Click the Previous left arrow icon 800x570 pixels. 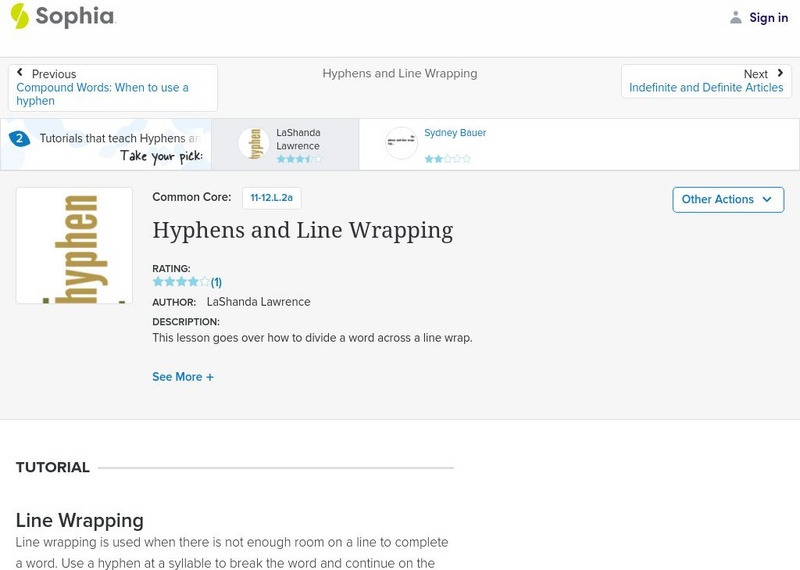pos(20,73)
